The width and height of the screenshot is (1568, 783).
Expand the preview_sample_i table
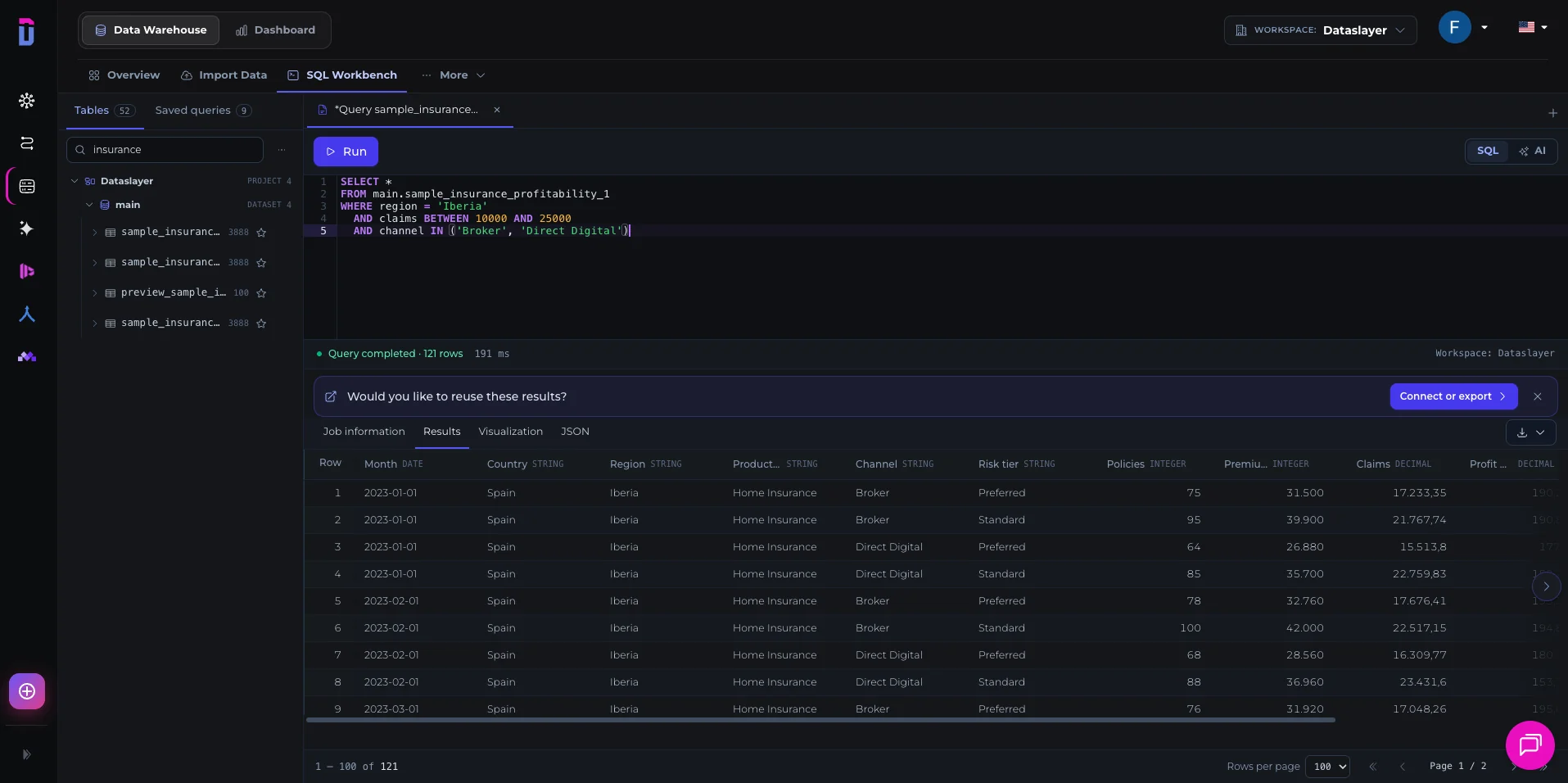95,293
